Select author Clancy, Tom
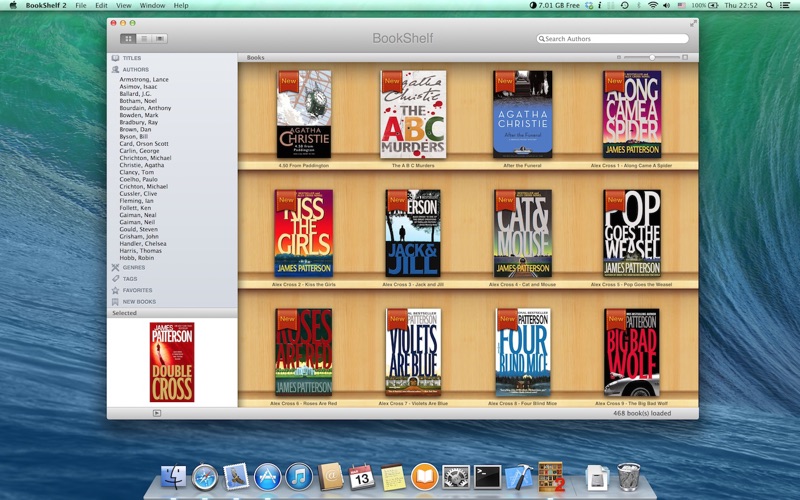 (x=137, y=172)
